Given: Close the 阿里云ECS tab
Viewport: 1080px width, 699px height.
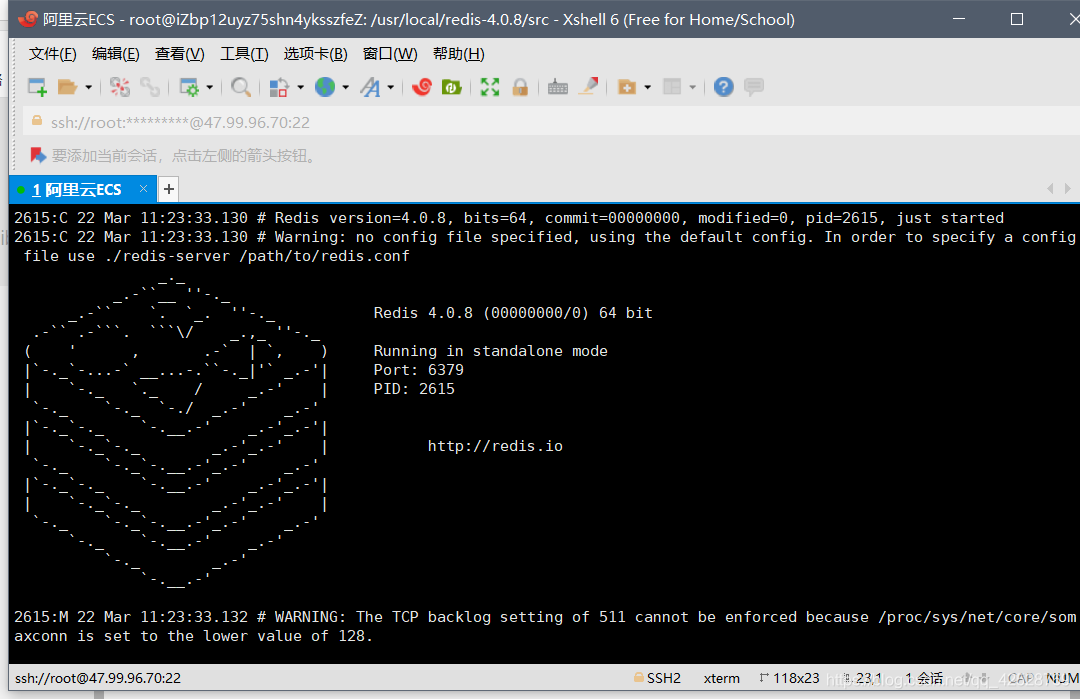Looking at the screenshot, I should pyautogui.click(x=143, y=189).
